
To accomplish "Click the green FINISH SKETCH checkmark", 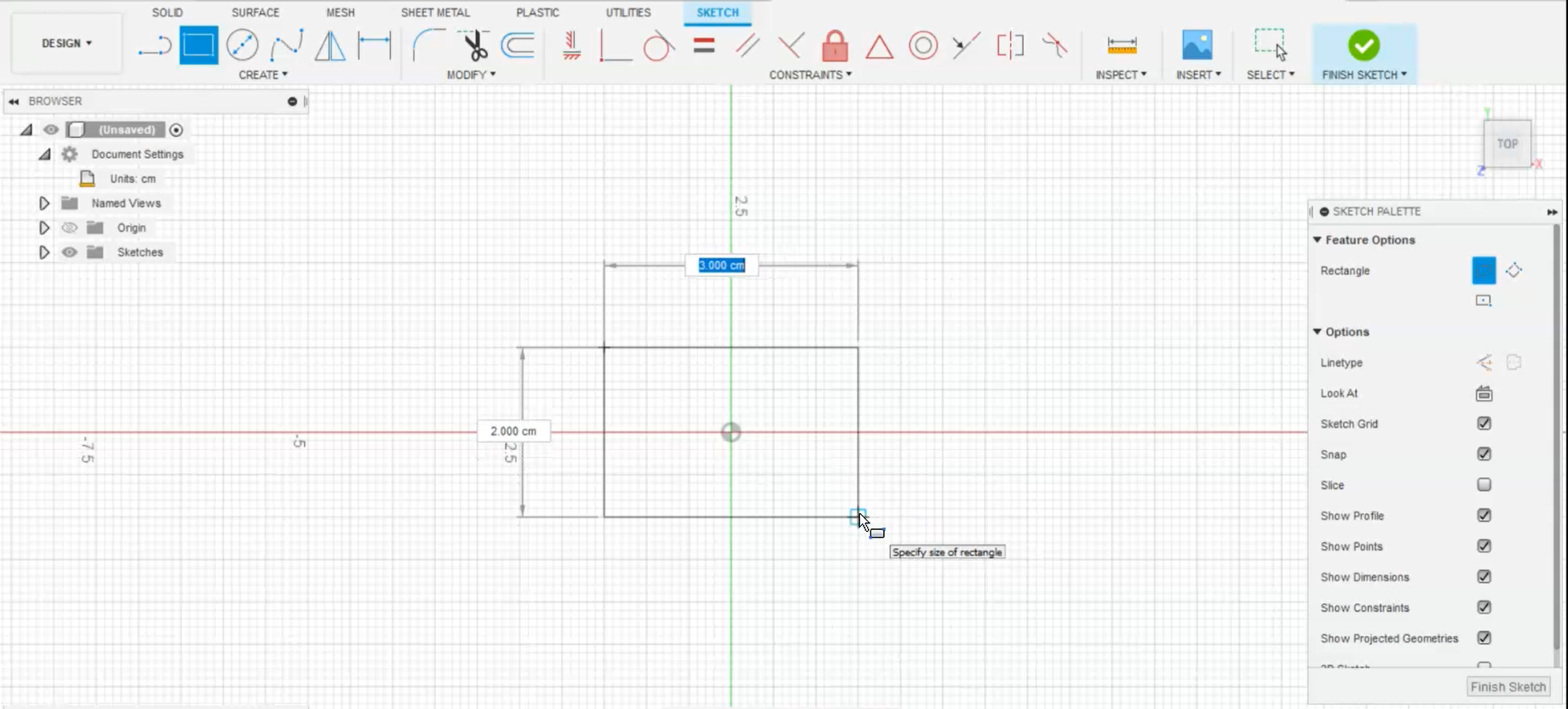I will (1364, 45).
